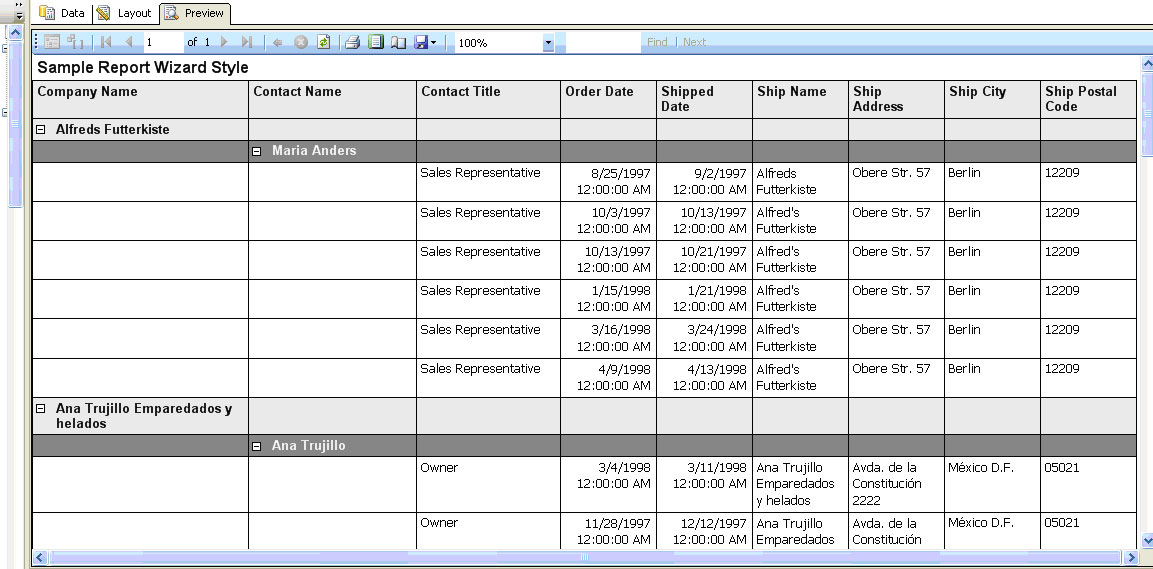Viewport: 1153px width, 569px height.
Task: Click the left pane scroll up arrow
Action: (15, 32)
